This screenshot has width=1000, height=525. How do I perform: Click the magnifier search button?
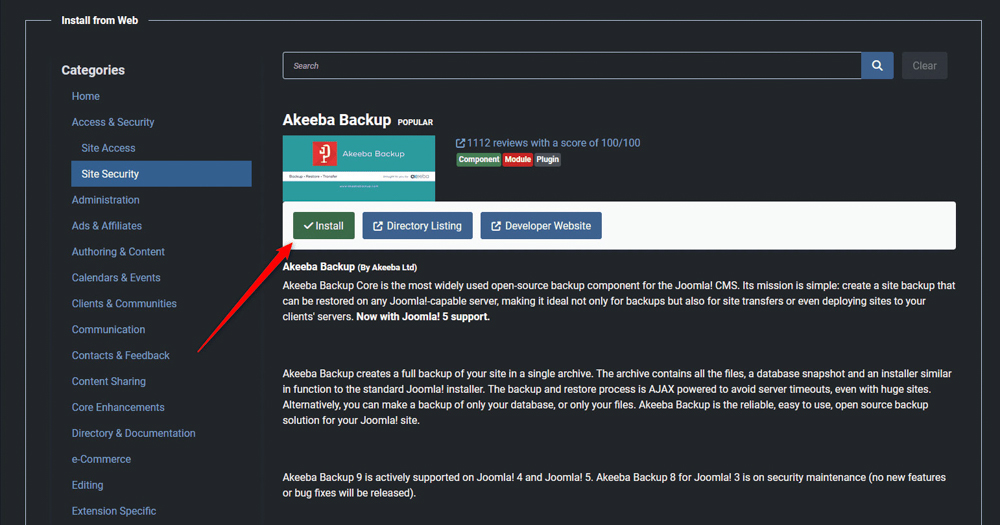(877, 66)
